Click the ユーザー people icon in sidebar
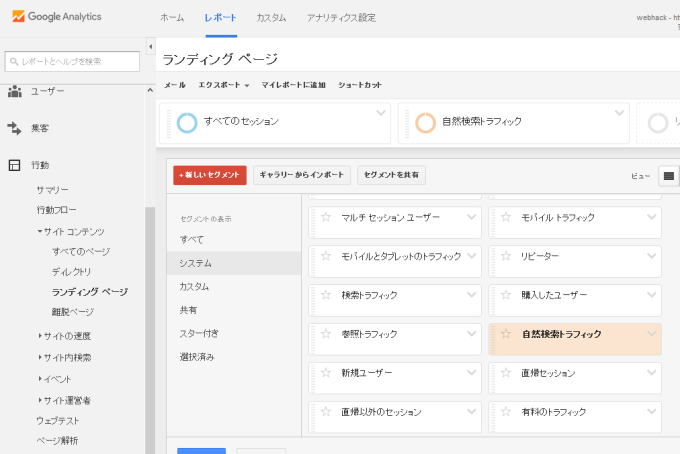The height and width of the screenshot is (454, 680). (x=15, y=91)
